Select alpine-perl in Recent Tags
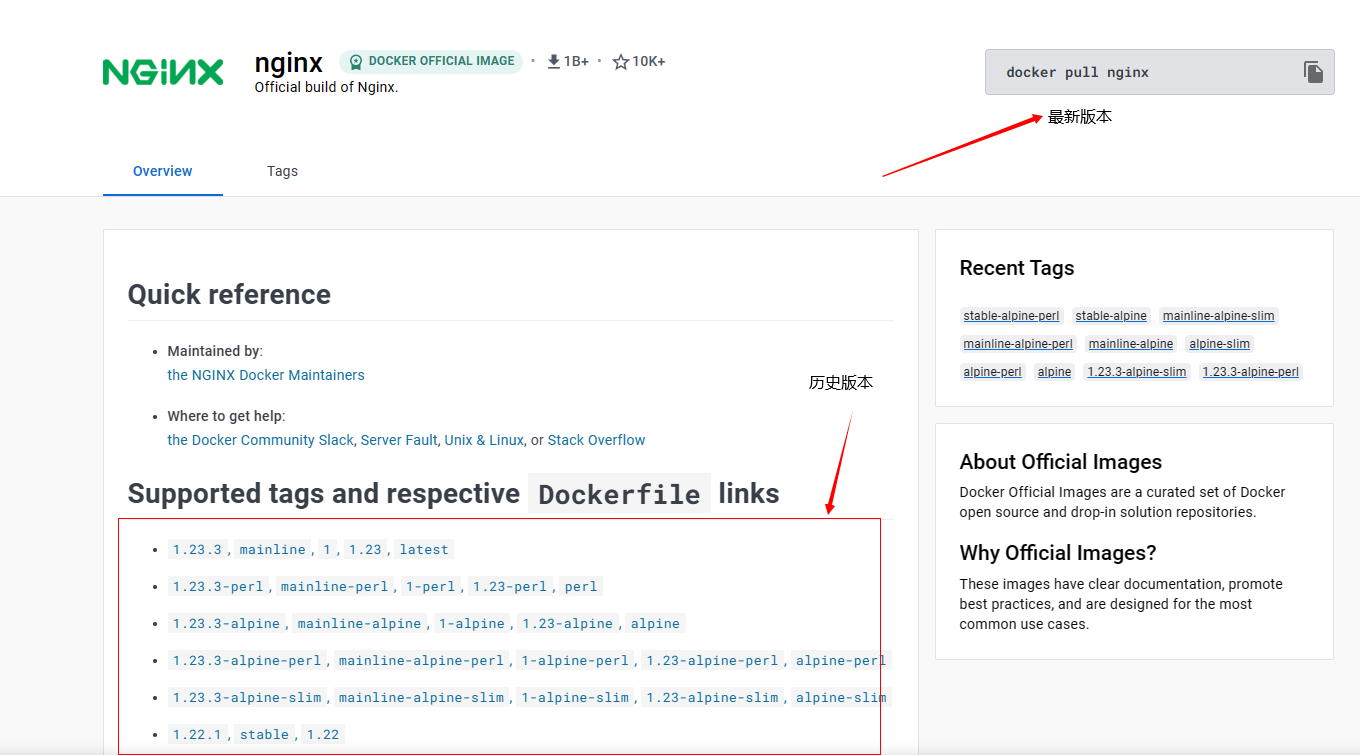The image size is (1360, 755). tap(992, 372)
